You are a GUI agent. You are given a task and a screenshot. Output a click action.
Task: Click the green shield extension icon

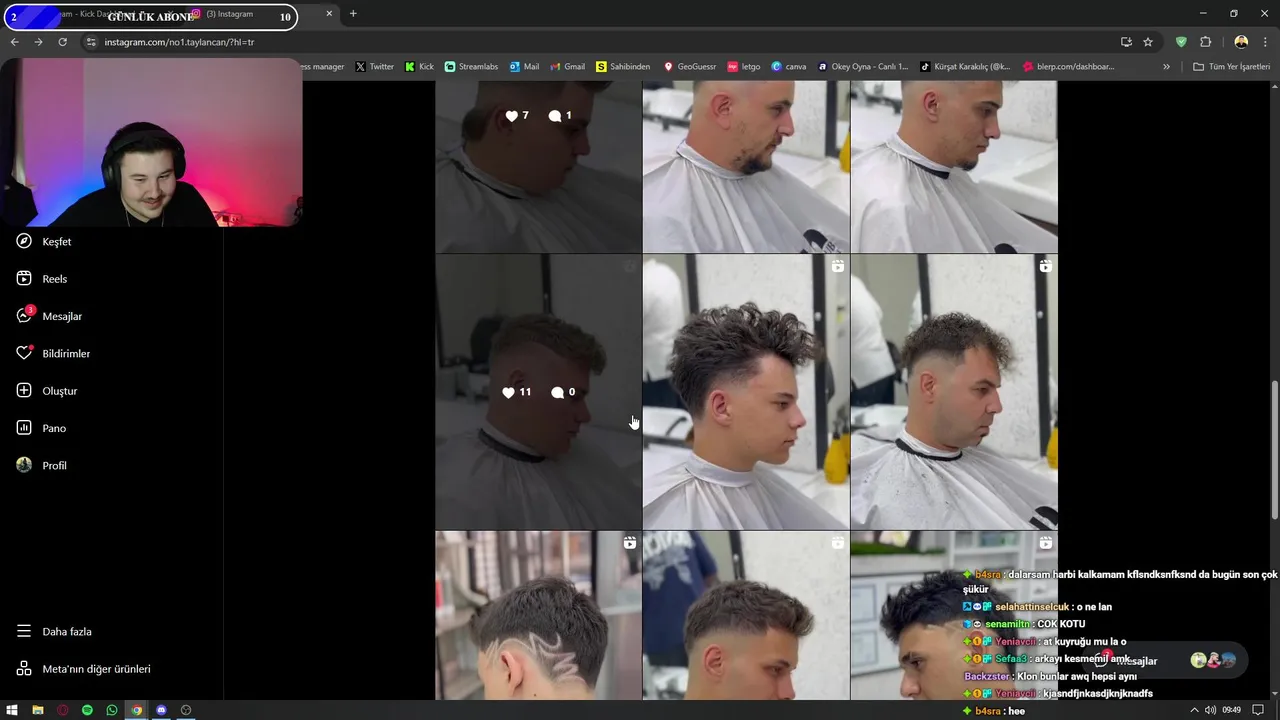1181,42
